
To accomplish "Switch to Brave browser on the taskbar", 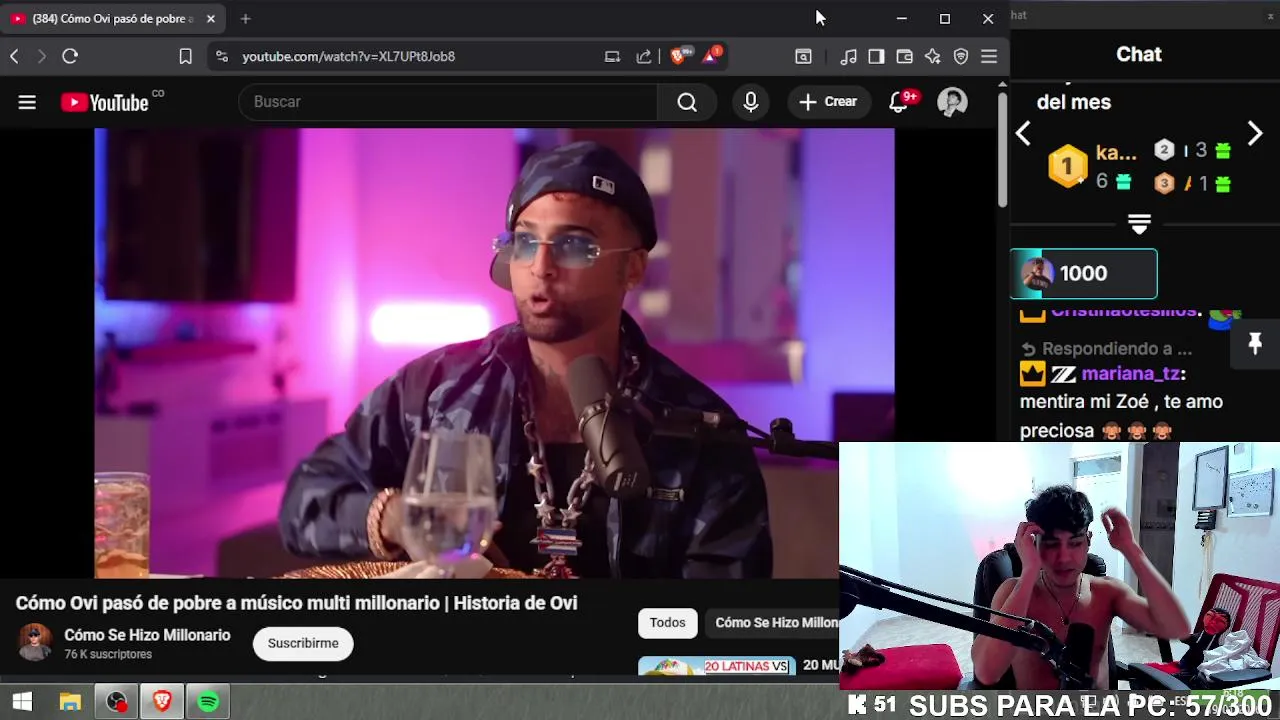I will pos(162,702).
